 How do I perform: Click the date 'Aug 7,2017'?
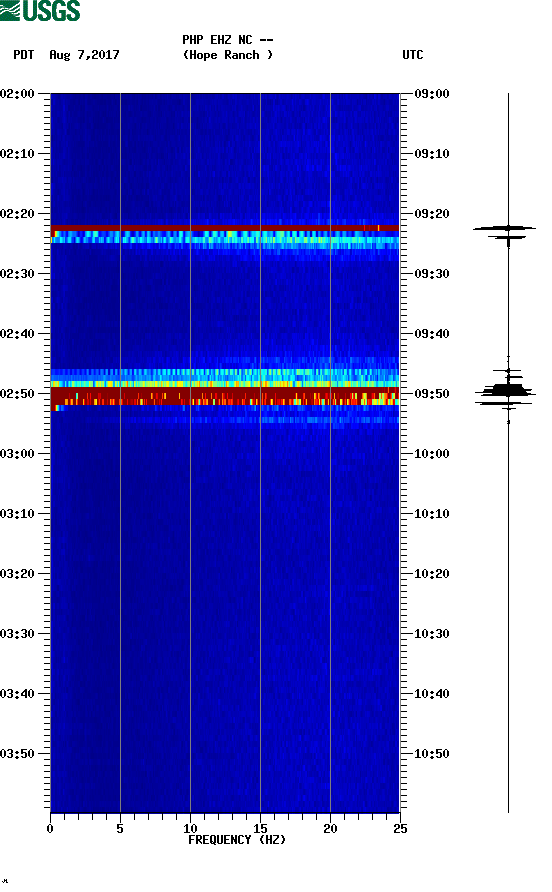pos(84,55)
